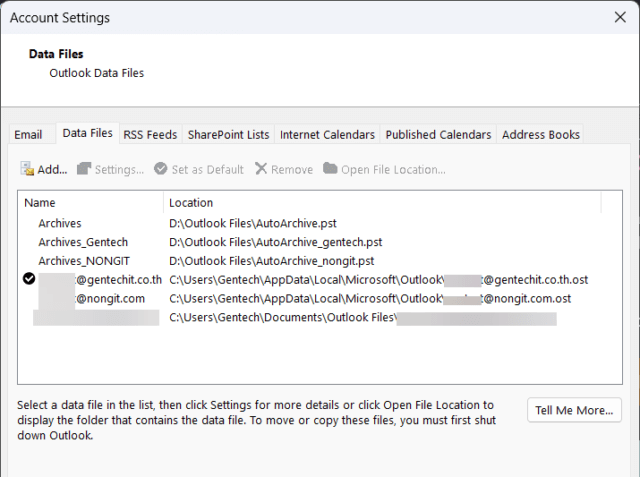Click the AutoArchive_nongit.pst location

(x=272, y=261)
